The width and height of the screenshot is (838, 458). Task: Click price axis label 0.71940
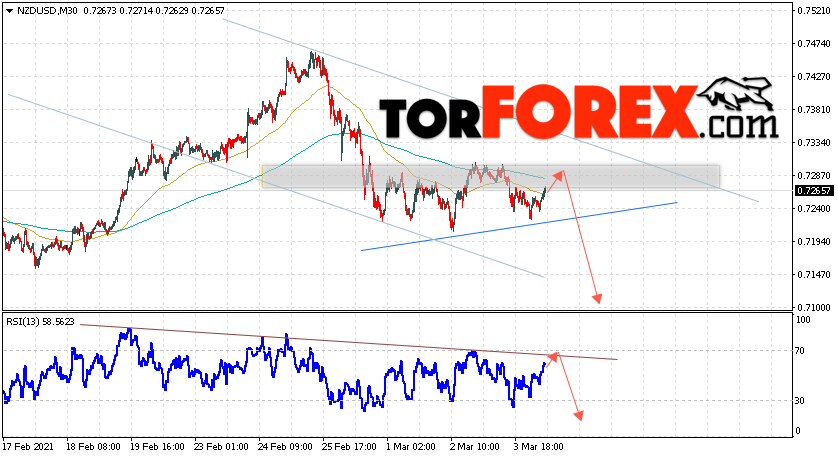click(x=813, y=242)
